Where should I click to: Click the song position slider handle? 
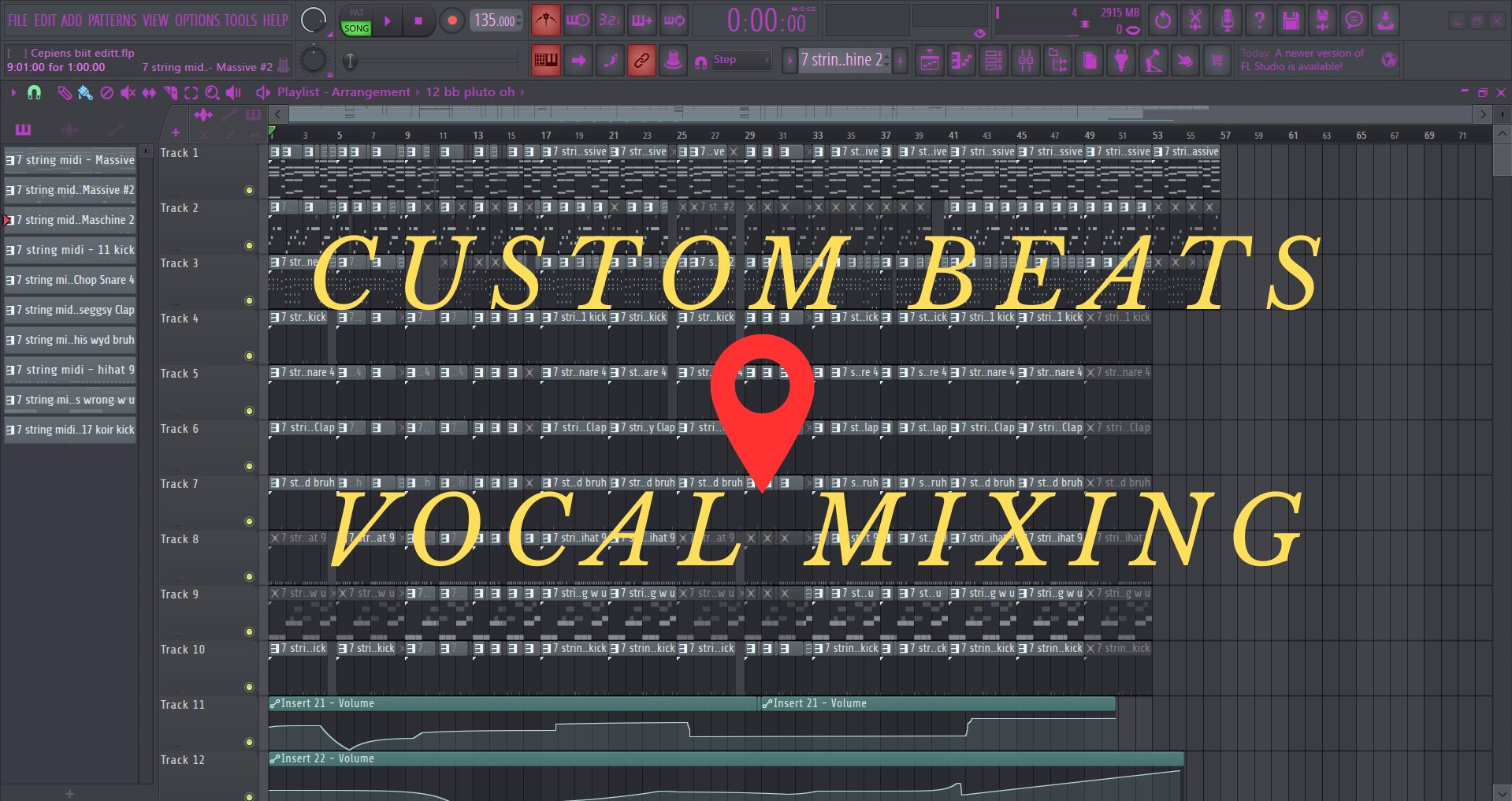(x=351, y=61)
